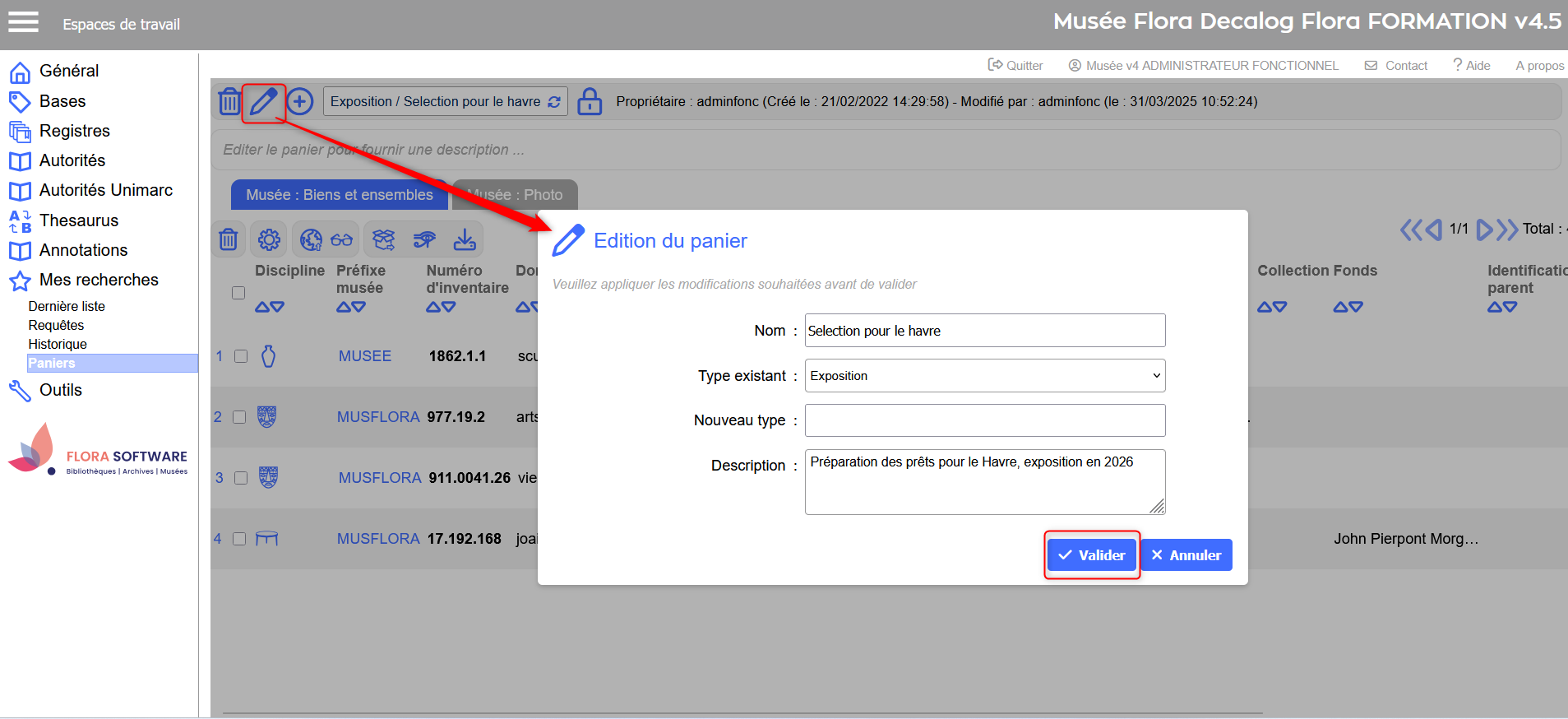Click Annuler to cancel basket editing
This screenshot has width=1568, height=719.
[x=1186, y=555]
